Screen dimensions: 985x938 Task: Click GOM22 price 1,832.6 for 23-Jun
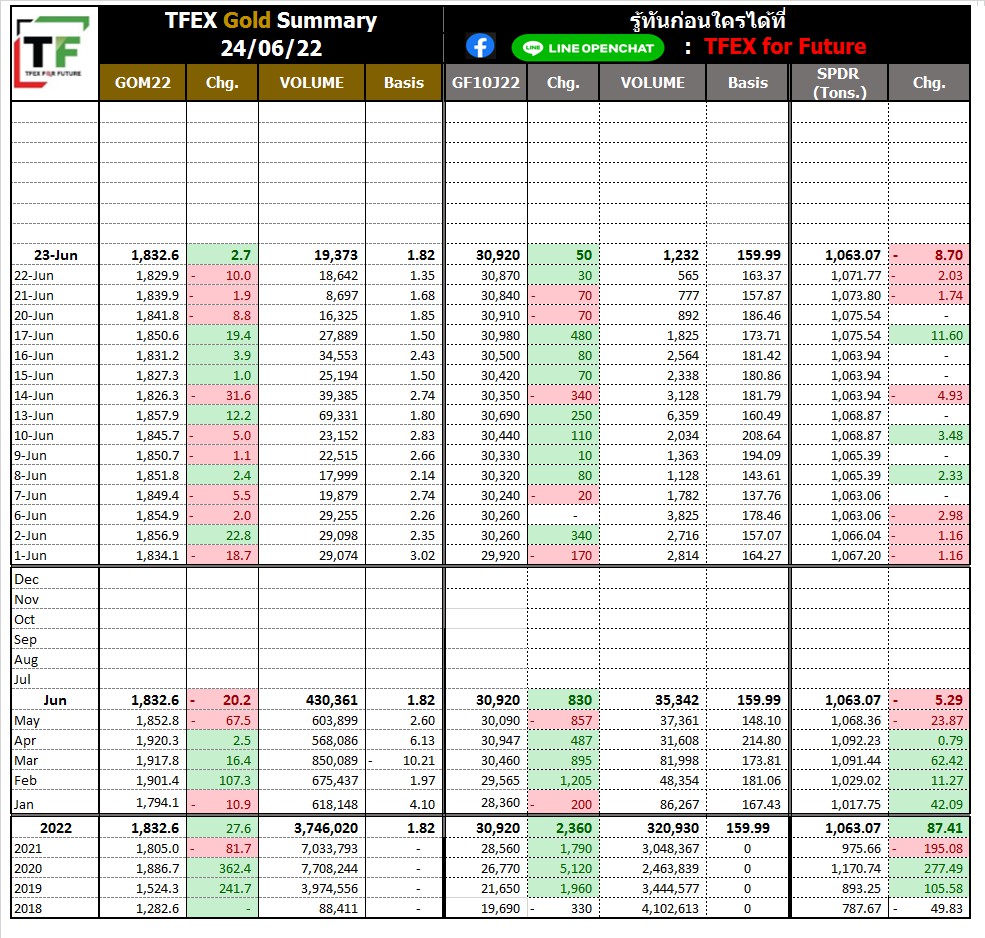155,255
